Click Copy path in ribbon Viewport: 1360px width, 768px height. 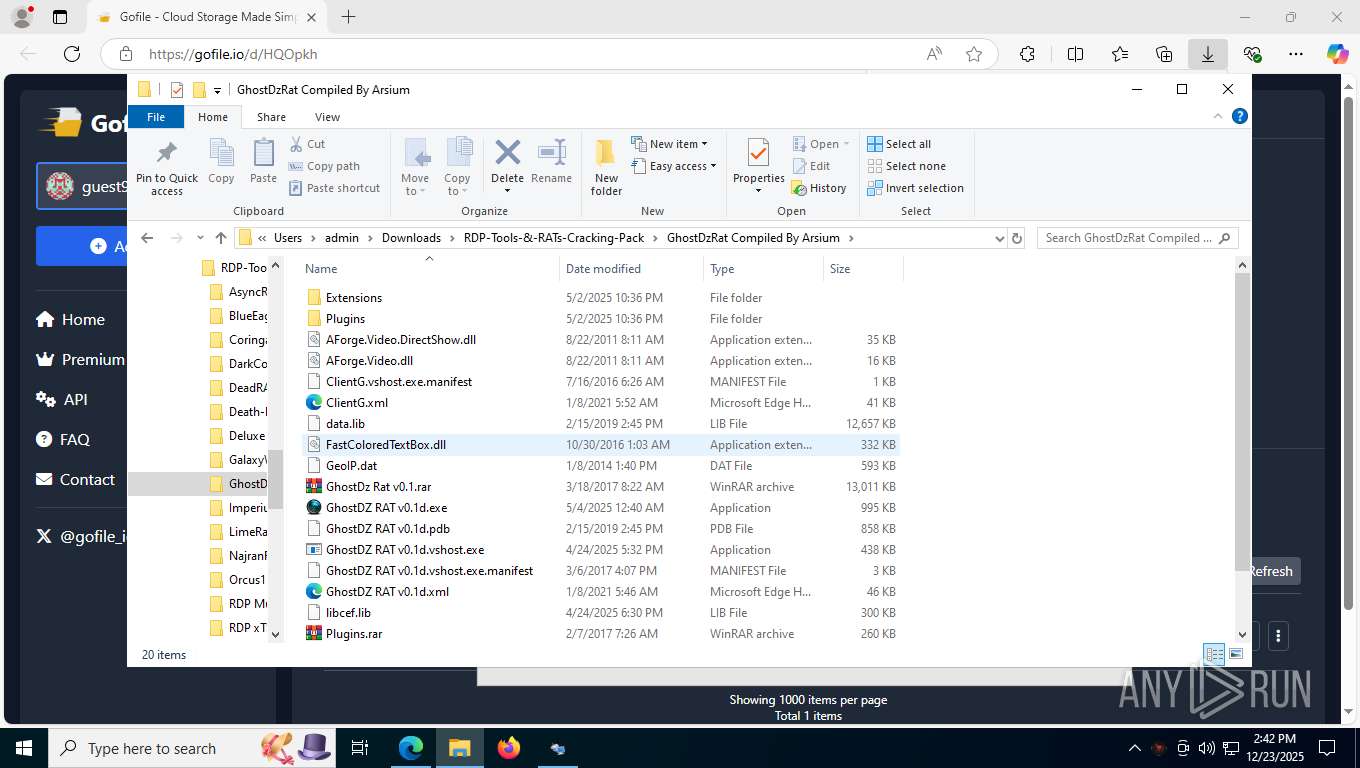tap(324, 166)
